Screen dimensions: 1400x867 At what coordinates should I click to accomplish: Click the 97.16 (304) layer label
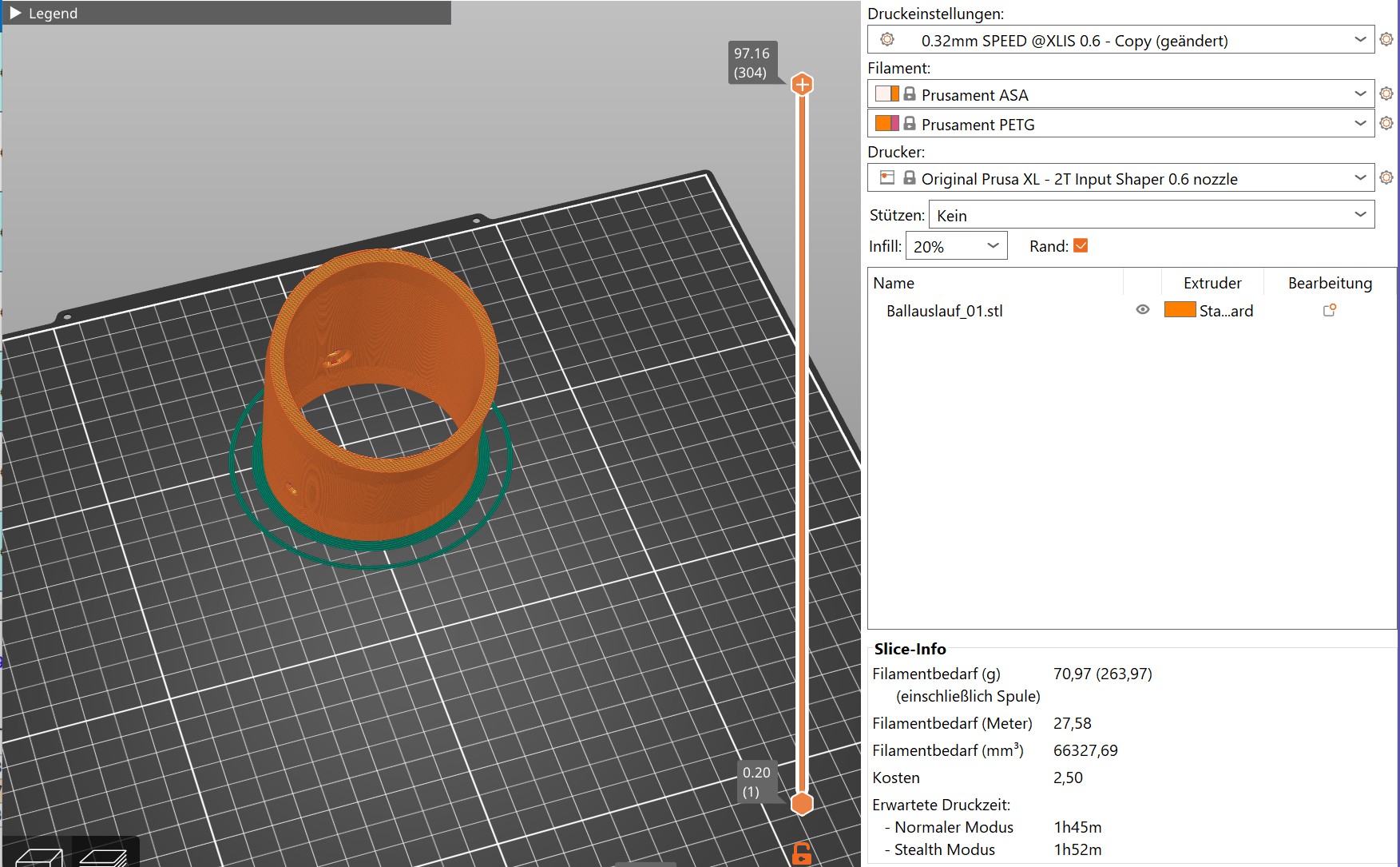(752, 62)
